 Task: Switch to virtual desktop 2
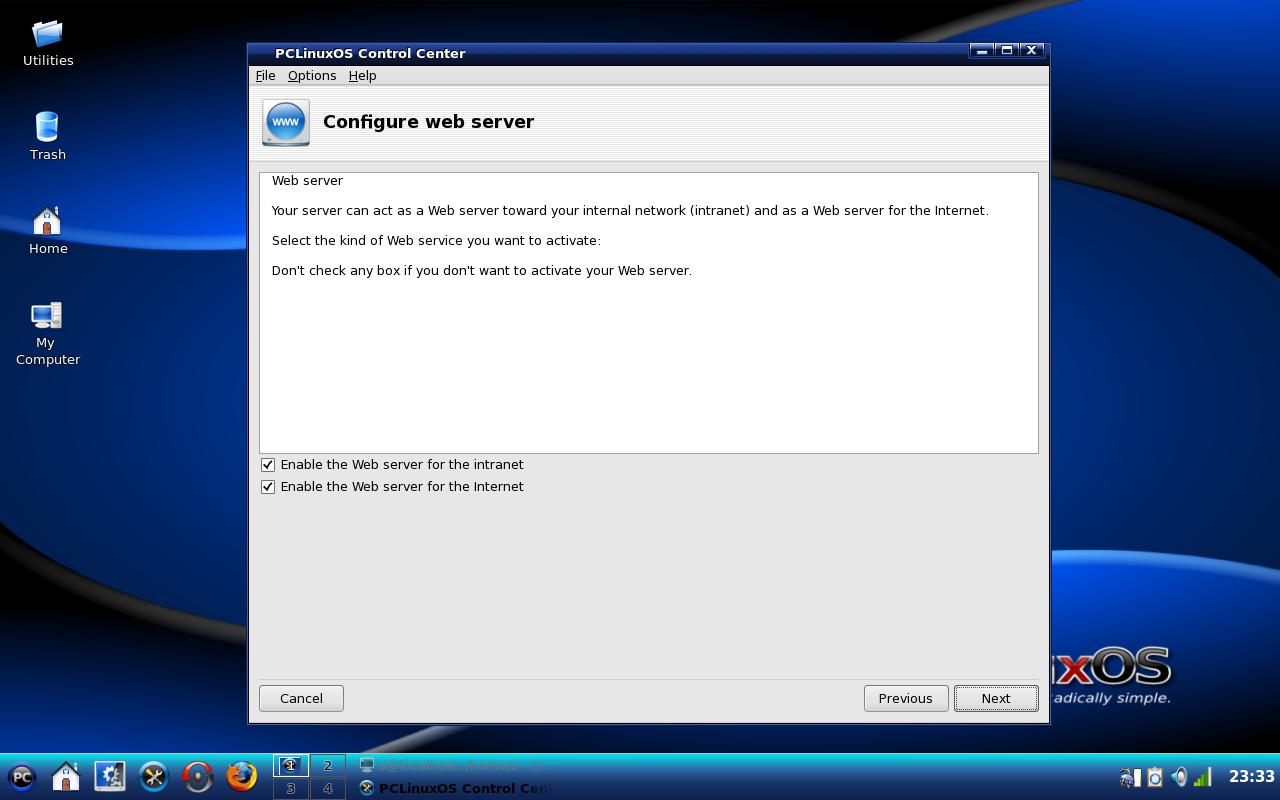327,766
